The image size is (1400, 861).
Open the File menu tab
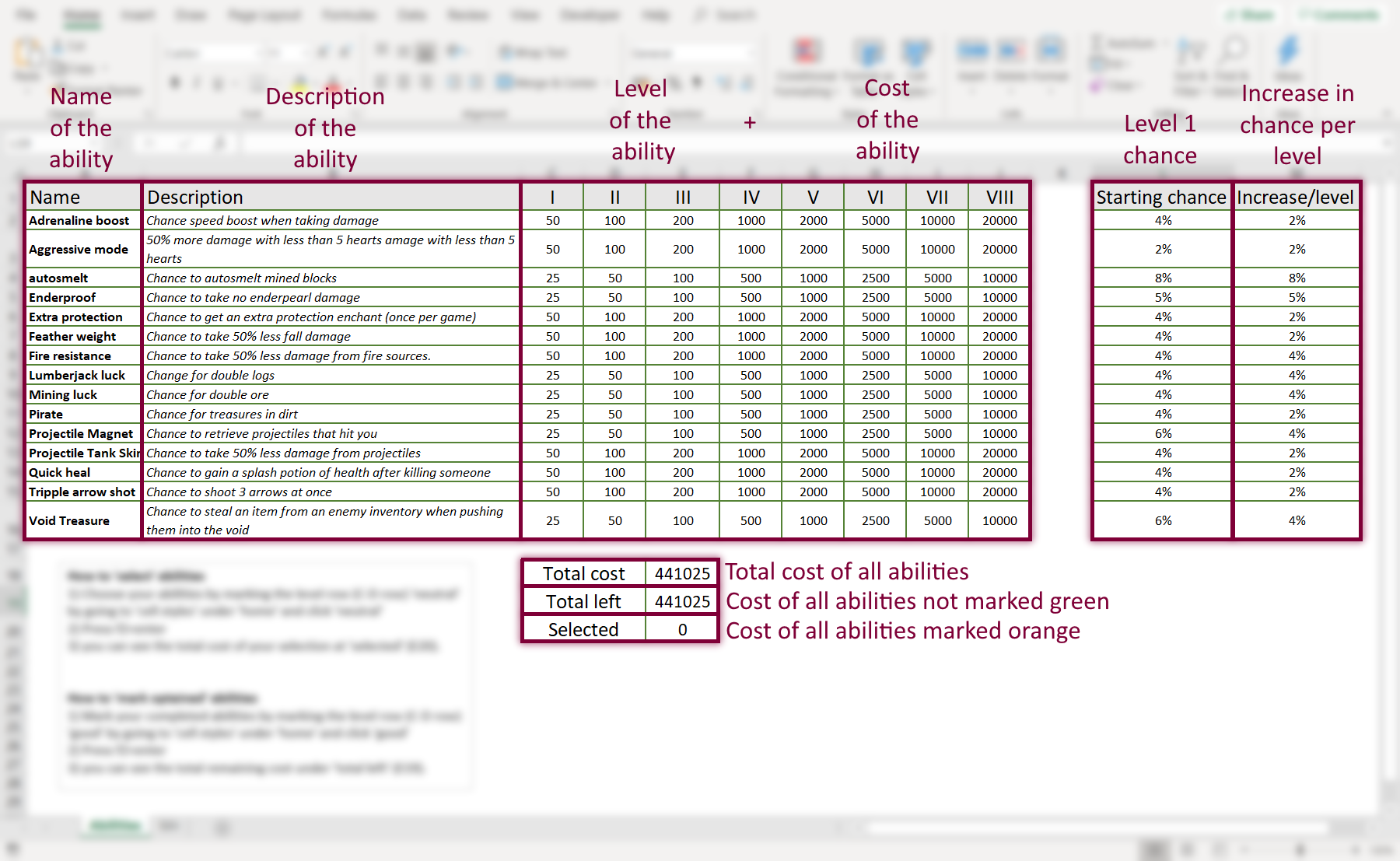coord(26,15)
